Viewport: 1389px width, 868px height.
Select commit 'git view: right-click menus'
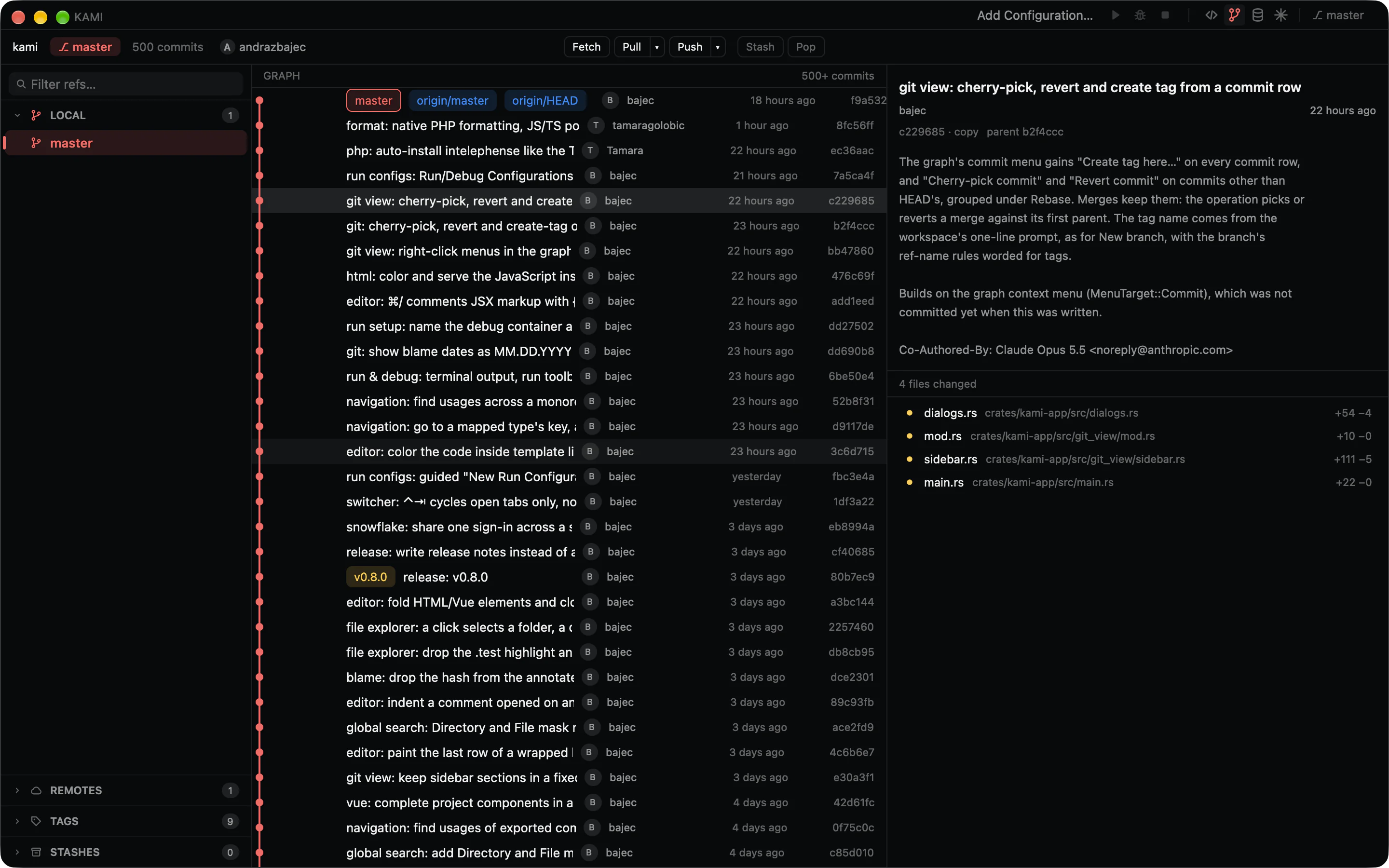pyautogui.click(x=570, y=251)
